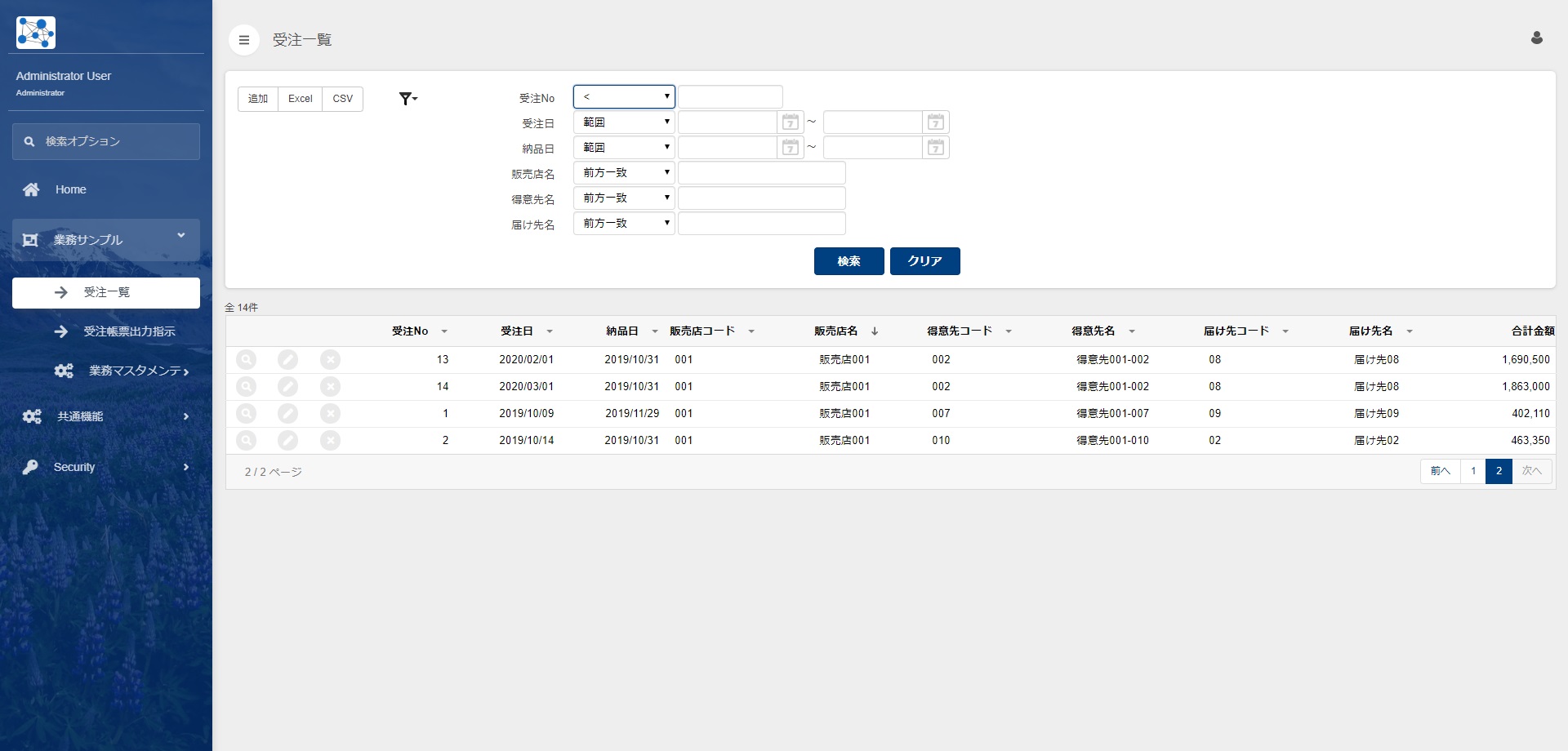
Task: Expand the Security sidebar menu
Action: pyautogui.click(x=106, y=467)
